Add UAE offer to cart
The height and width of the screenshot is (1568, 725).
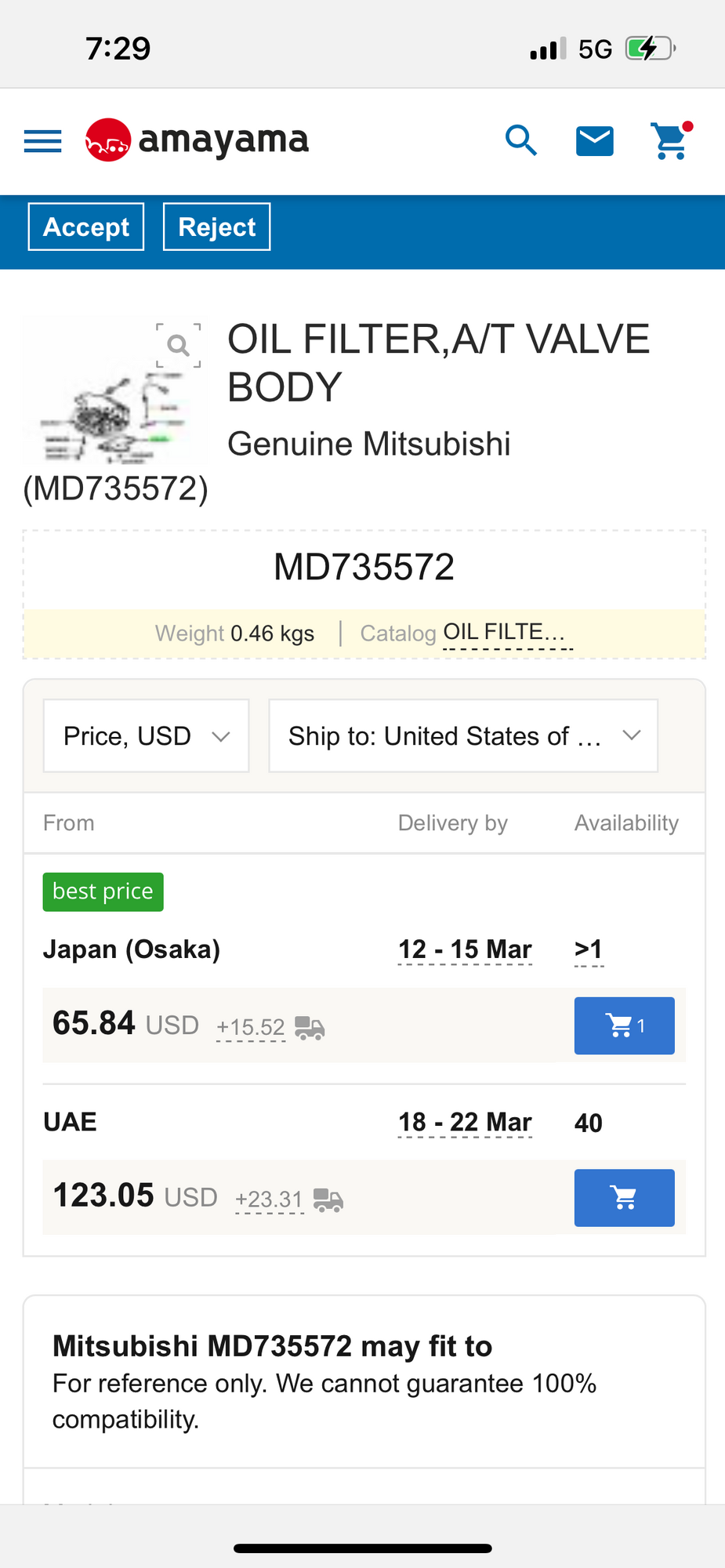pos(624,1198)
